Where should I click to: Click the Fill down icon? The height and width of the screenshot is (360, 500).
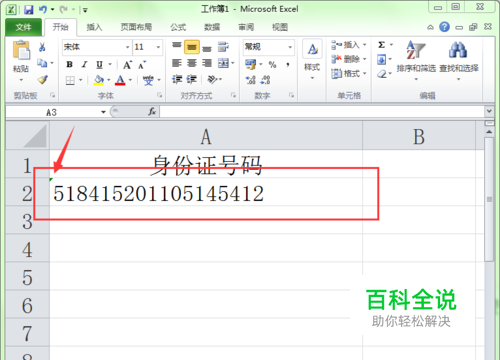(x=381, y=60)
